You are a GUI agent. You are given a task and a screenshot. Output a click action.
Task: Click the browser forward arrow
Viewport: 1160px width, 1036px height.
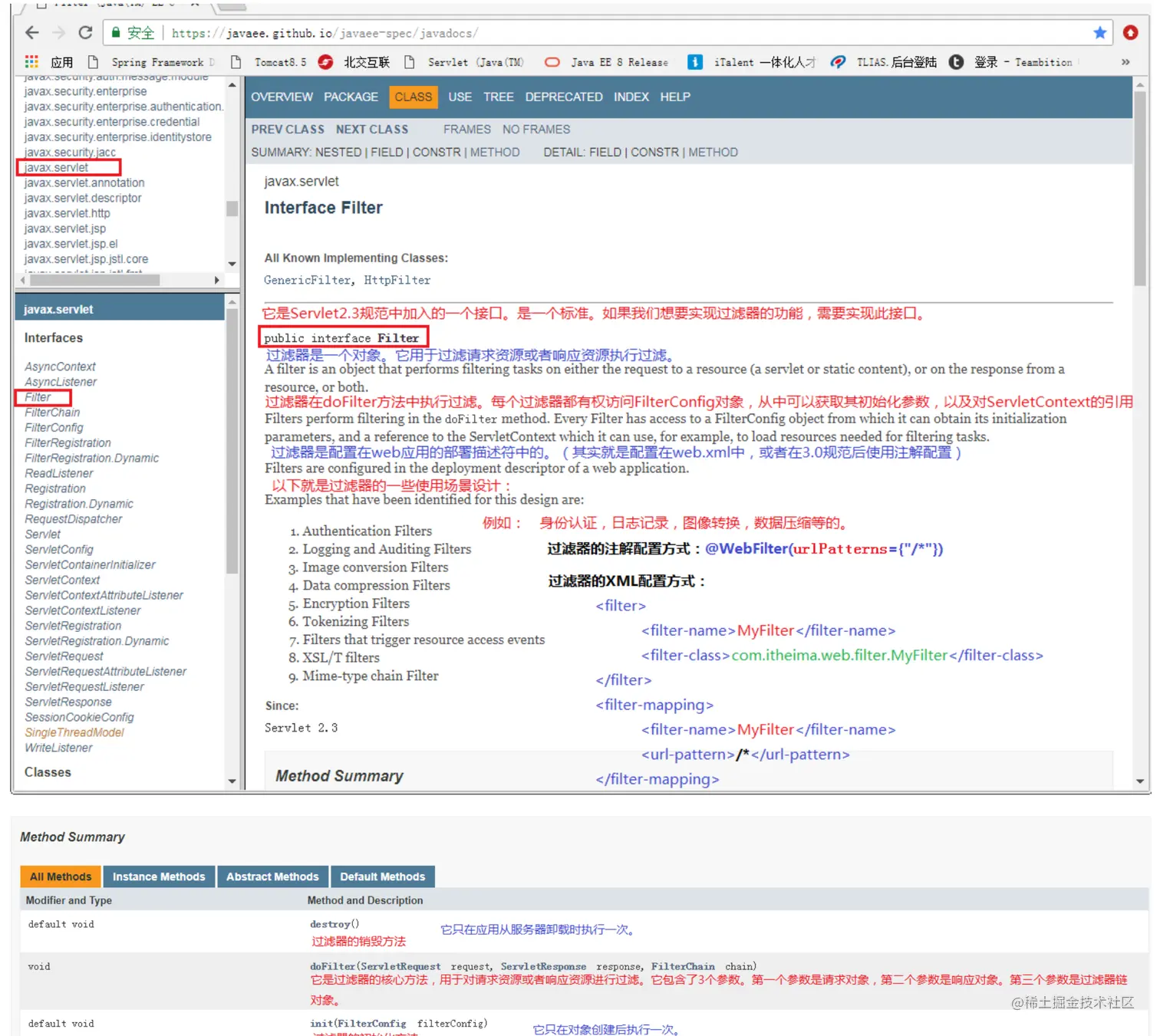59,32
